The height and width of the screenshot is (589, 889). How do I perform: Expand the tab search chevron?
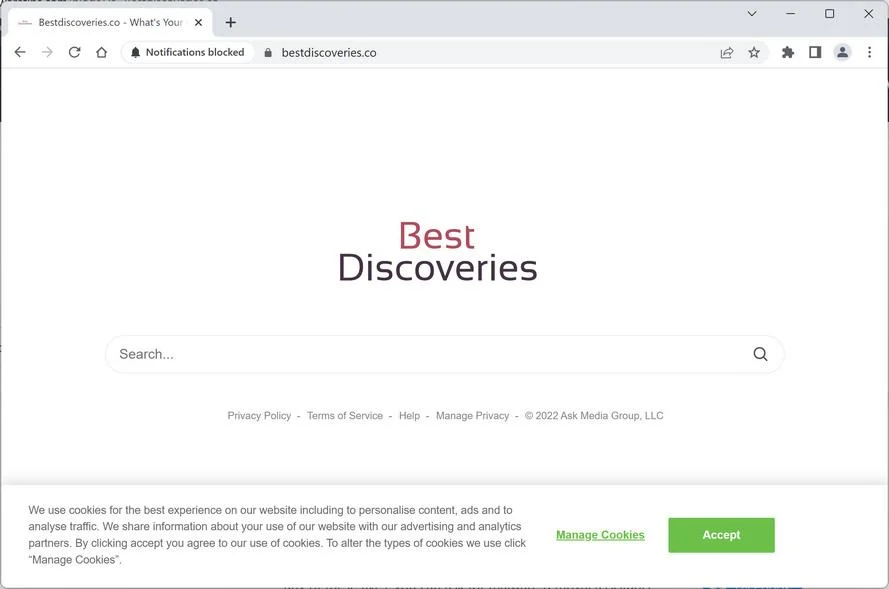click(752, 14)
